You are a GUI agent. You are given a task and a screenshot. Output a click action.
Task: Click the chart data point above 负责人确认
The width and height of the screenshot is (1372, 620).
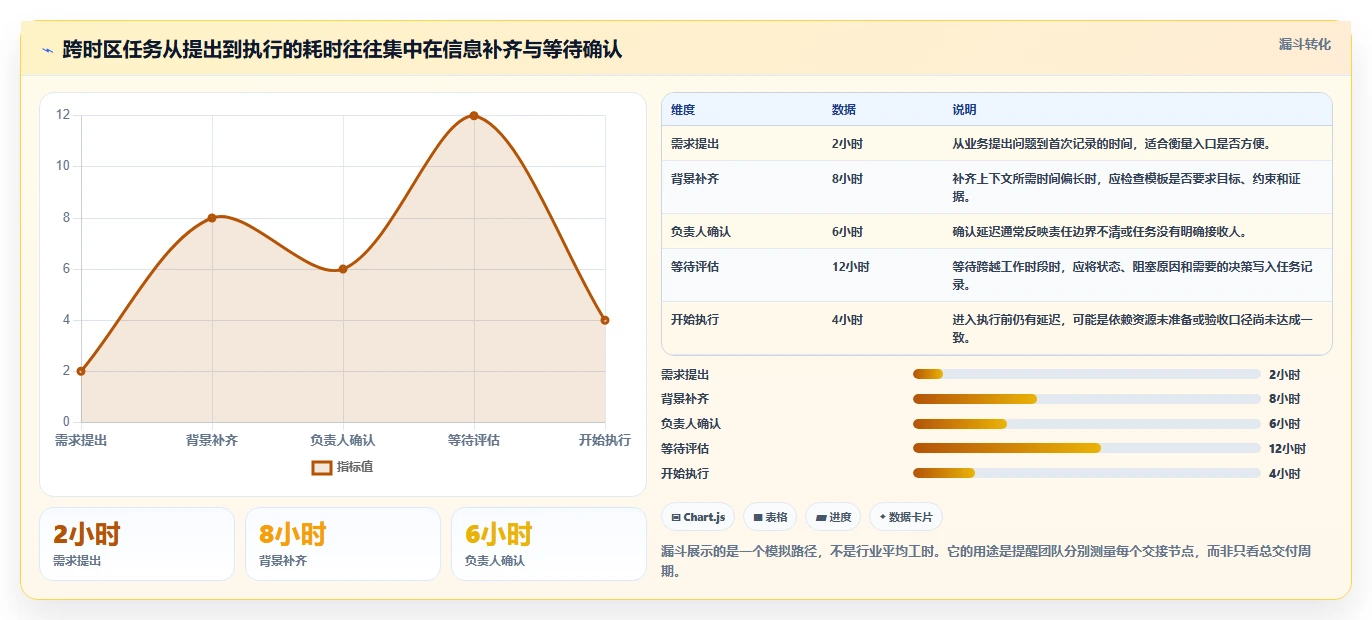click(x=343, y=269)
